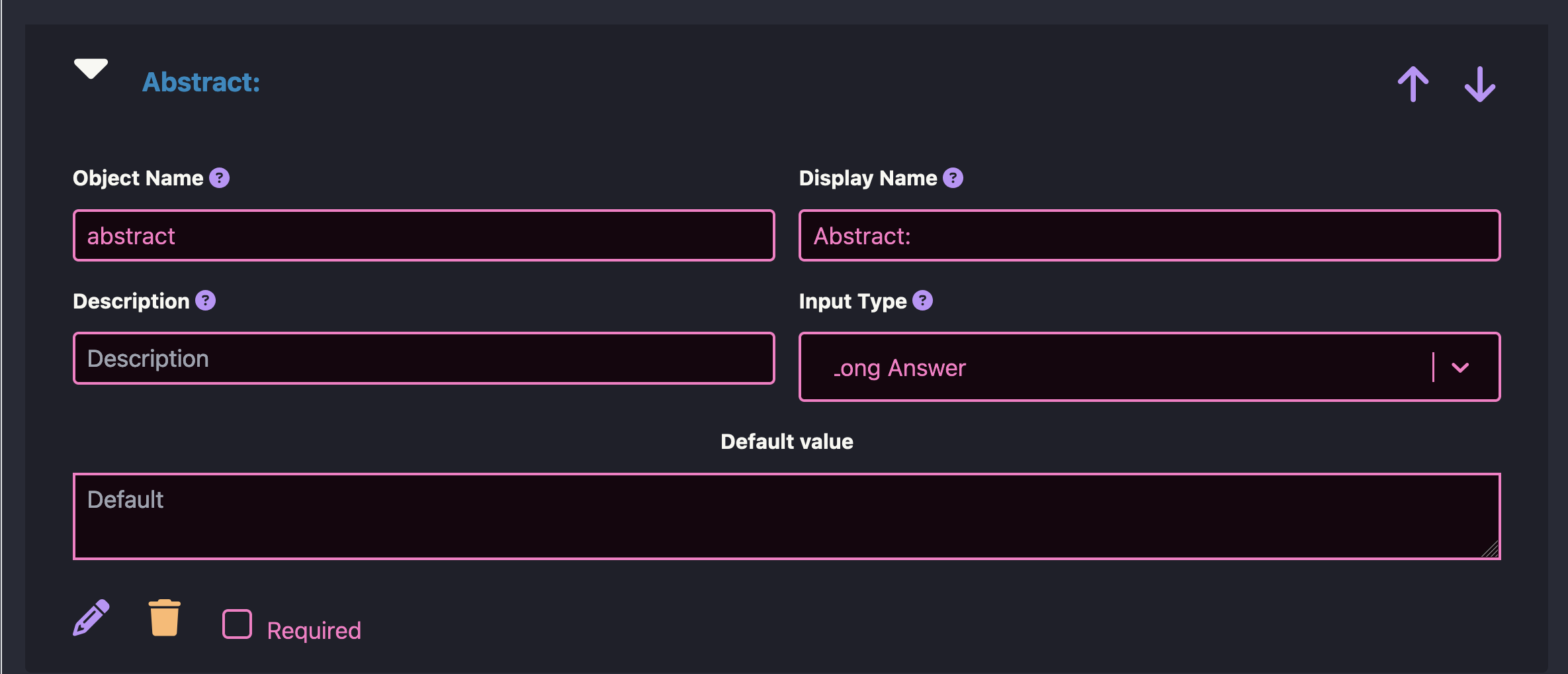Collapse the Abstract section triangle
The height and width of the screenshot is (674, 1568).
tap(91, 69)
